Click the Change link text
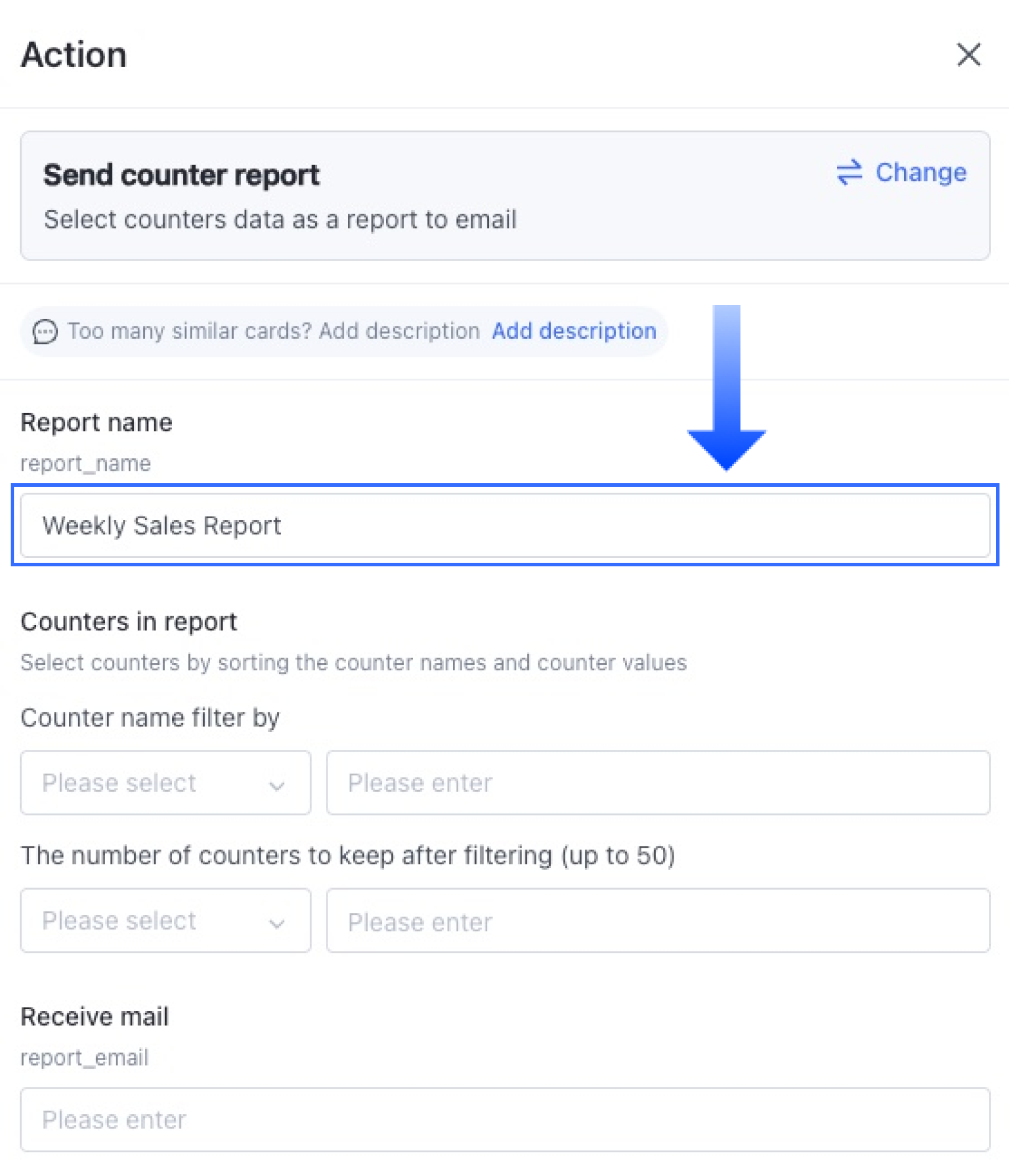Viewport: 1009px width, 1176px height. (921, 172)
